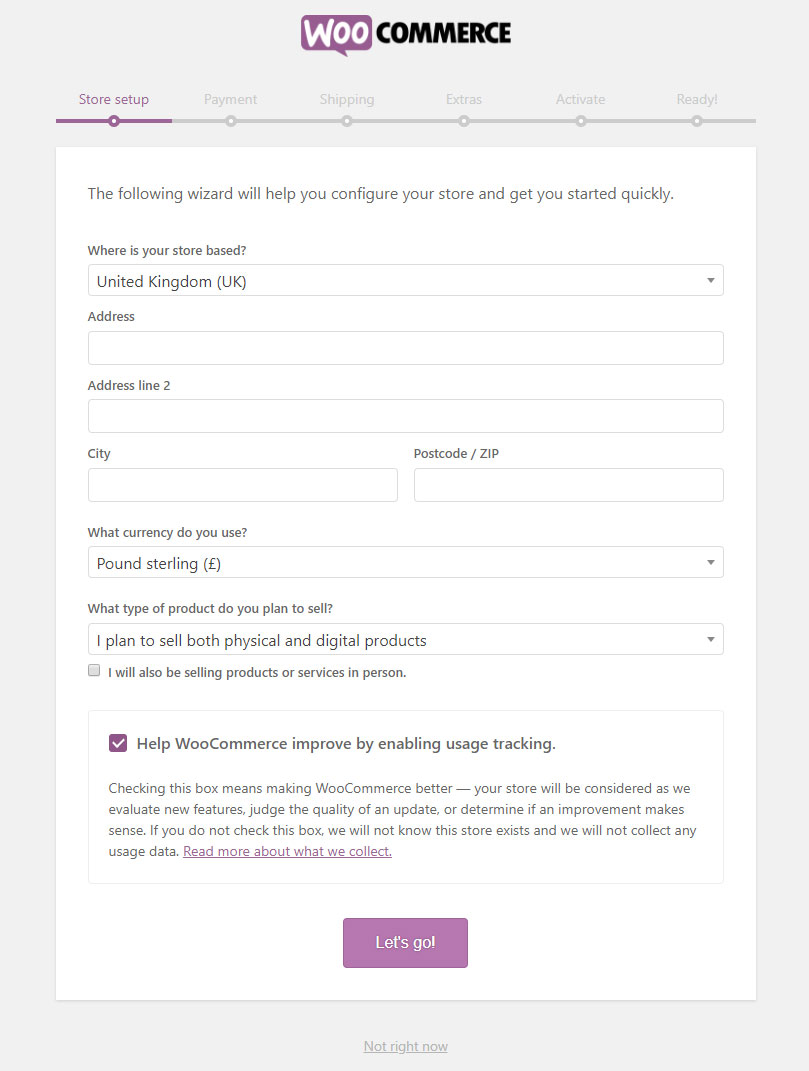
Task: Click the Shipping step circle marker
Action: click(347, 121)
